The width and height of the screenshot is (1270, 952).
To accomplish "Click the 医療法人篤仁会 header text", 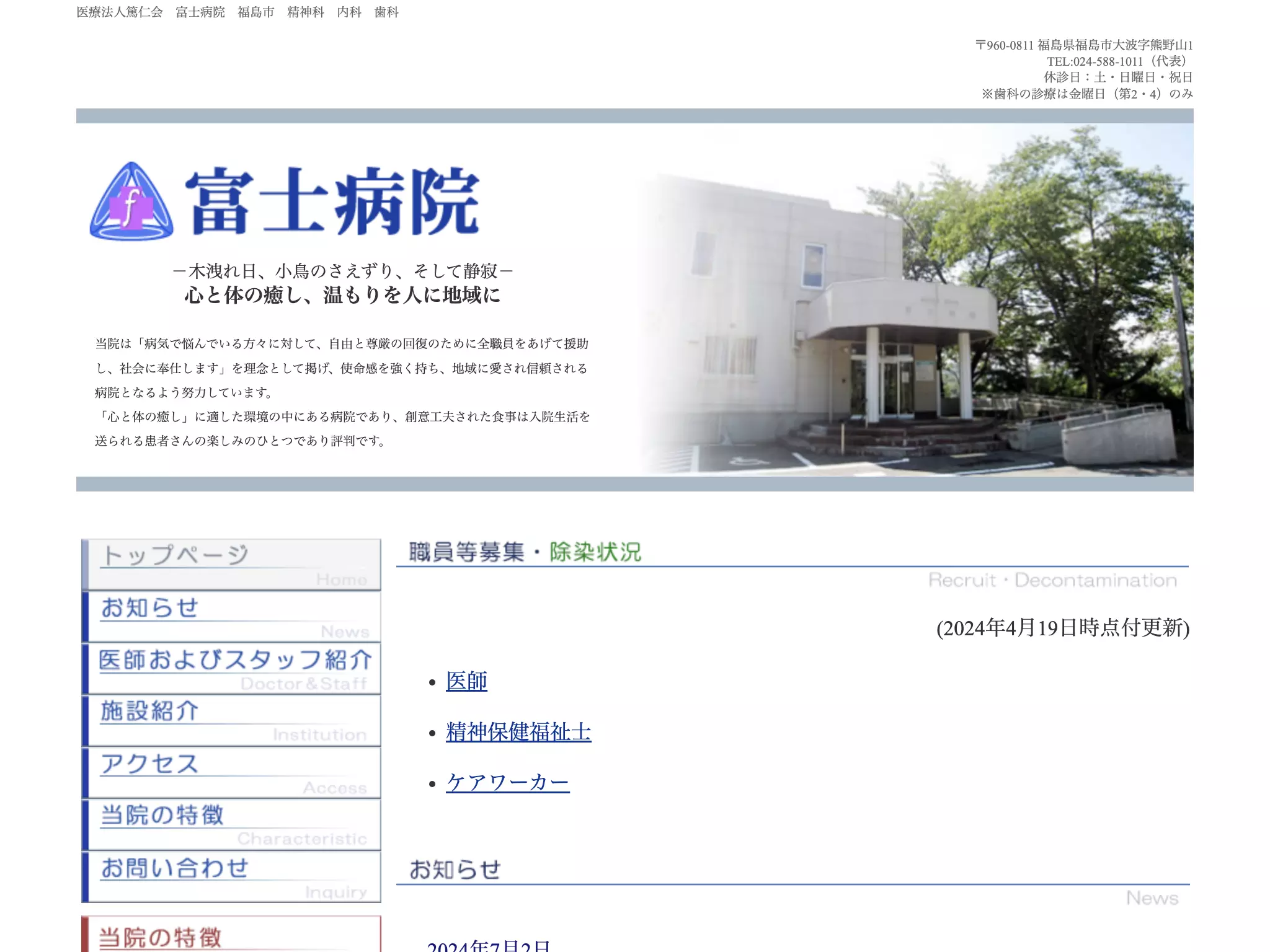I will tap(120, 12).
